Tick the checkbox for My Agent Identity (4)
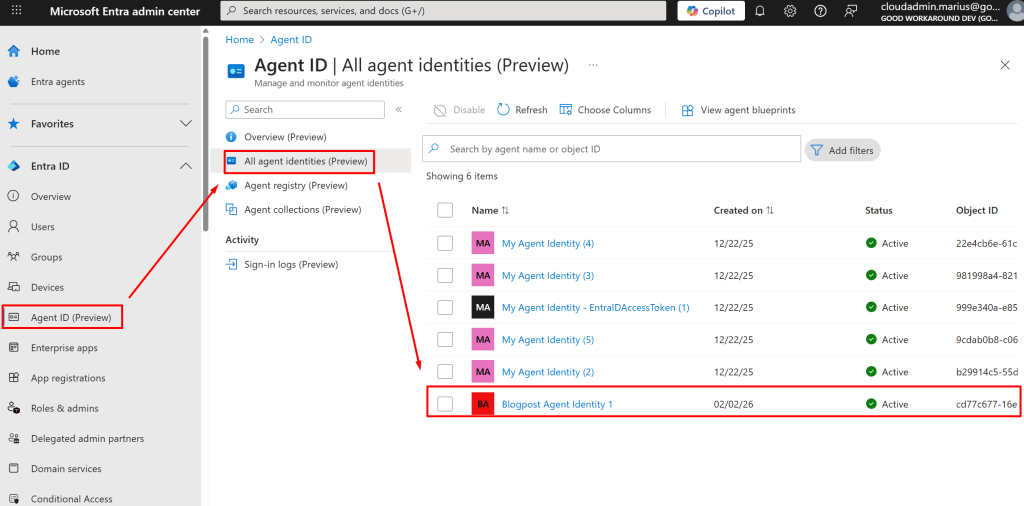 pos(445,243)
